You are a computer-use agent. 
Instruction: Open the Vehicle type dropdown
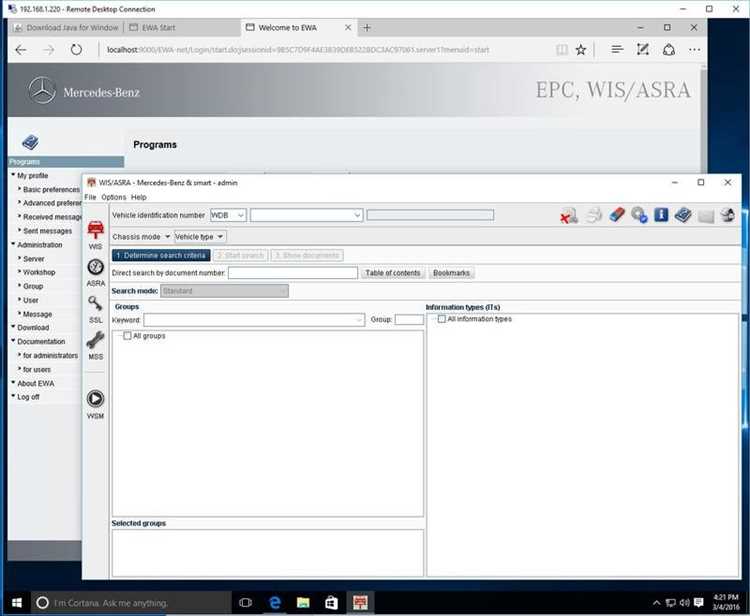(199, 237)
